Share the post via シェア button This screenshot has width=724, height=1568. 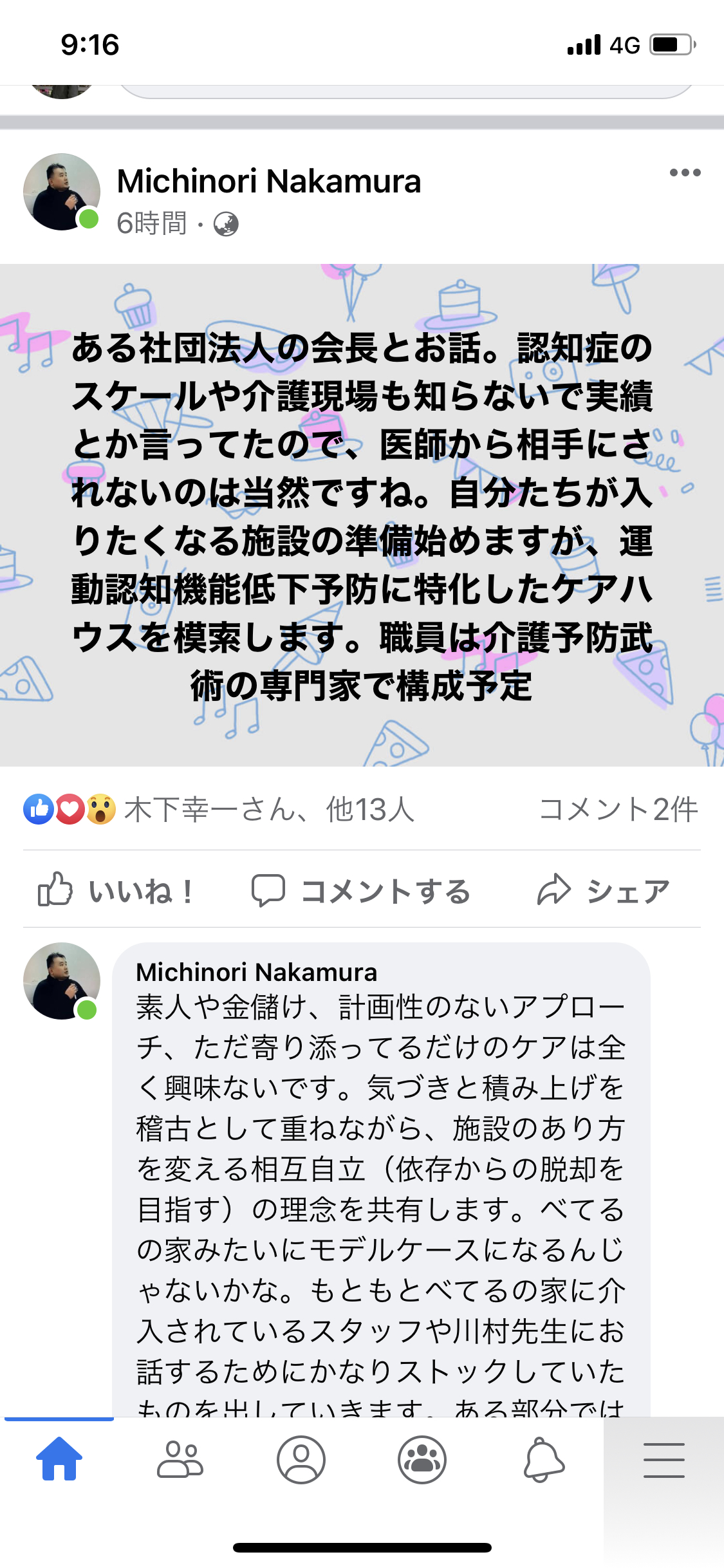[x=604, y=891]
